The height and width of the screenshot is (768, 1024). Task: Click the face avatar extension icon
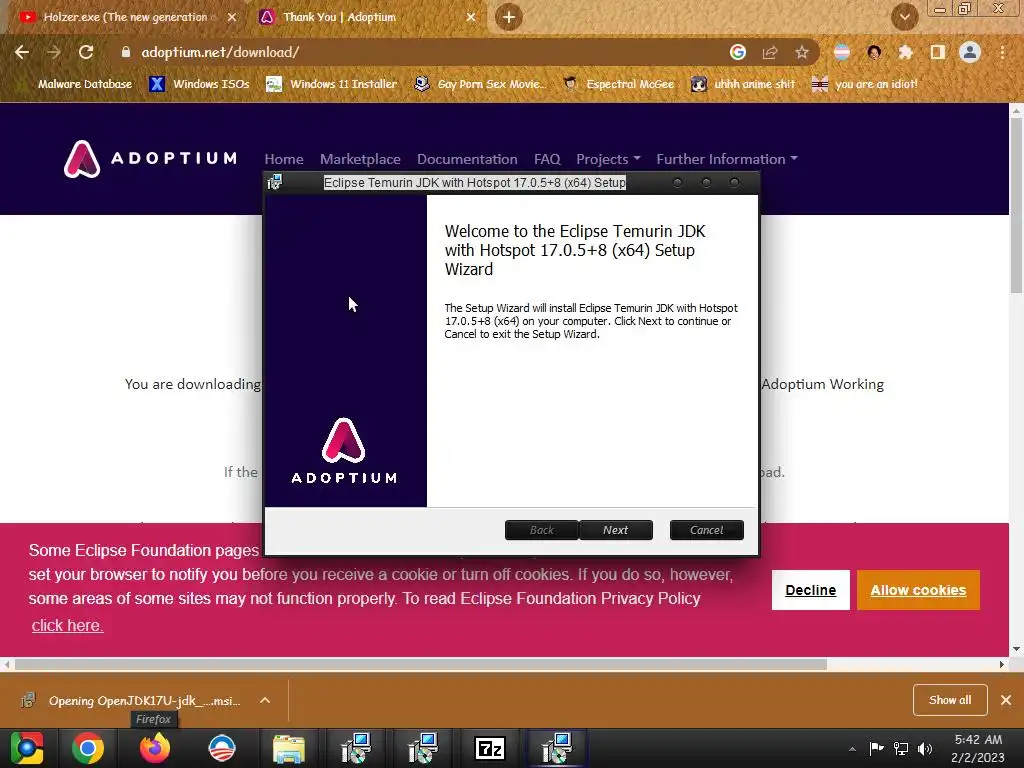click(874, 52)
